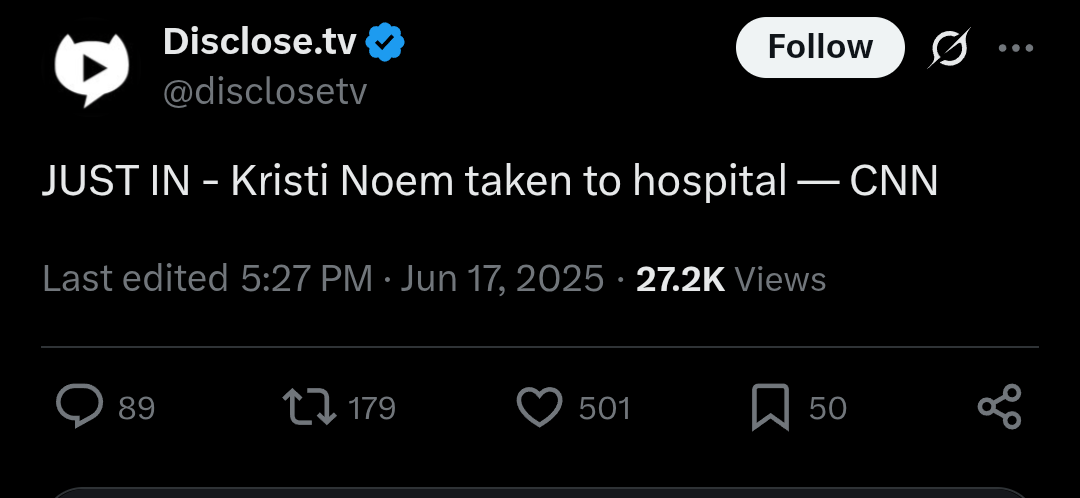Share the post via share icon

coord(999,407)
